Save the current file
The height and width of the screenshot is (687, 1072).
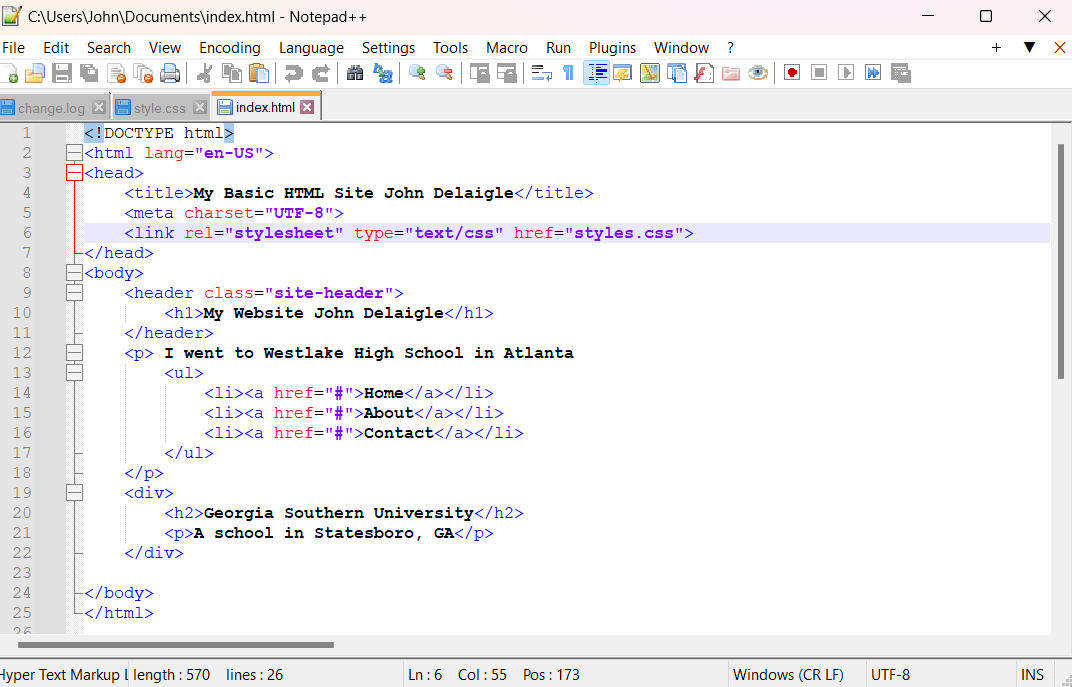click(x=62, y=72)
